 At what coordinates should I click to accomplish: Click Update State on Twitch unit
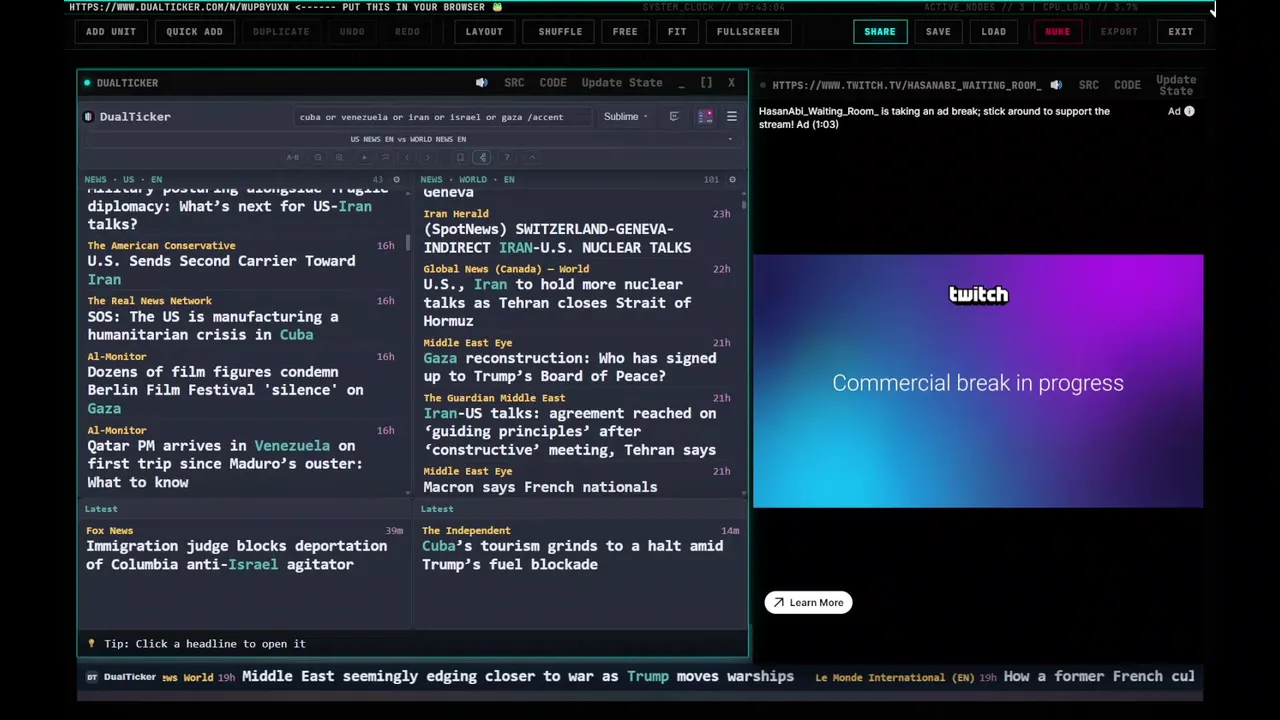click(x=1176, y=85)
